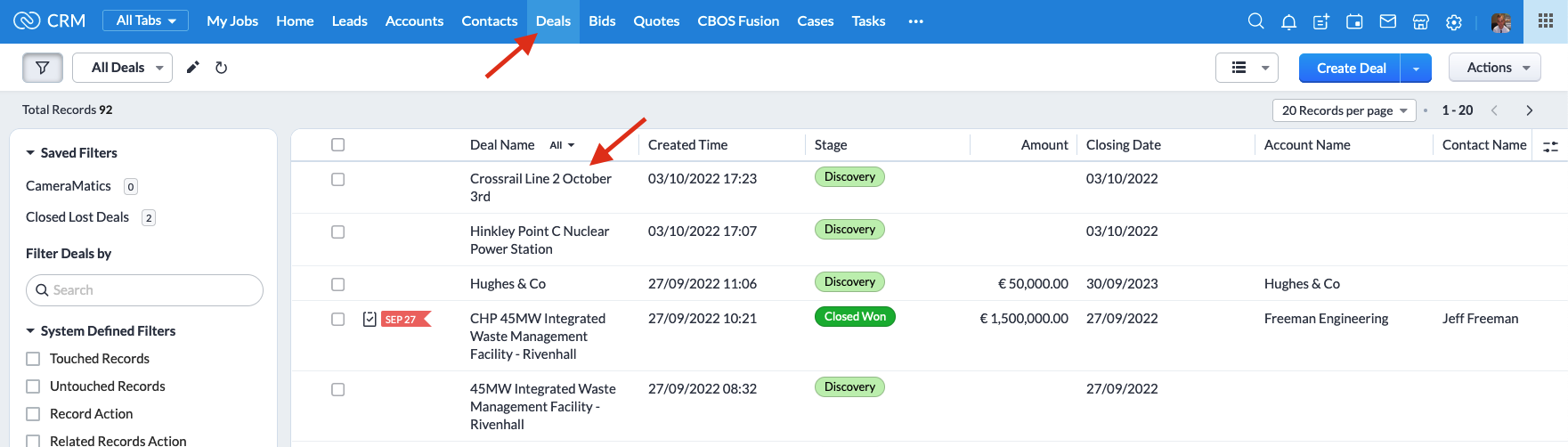Switch to the Bids tab
This screenshot has width=1568, height=447.
pyautogui.click(x=602, y=21)
